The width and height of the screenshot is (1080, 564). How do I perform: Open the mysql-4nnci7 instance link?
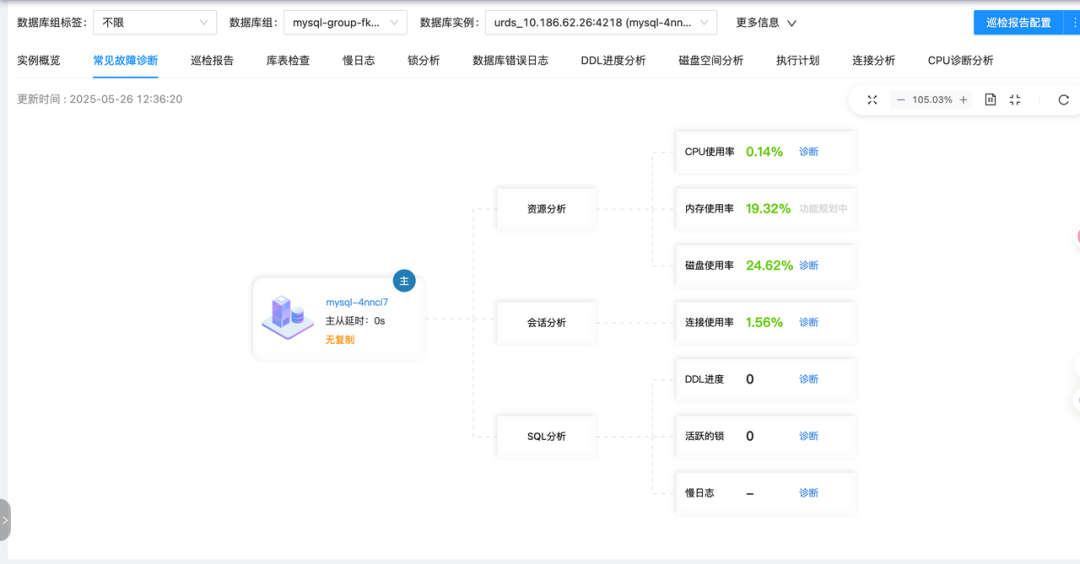357,302
